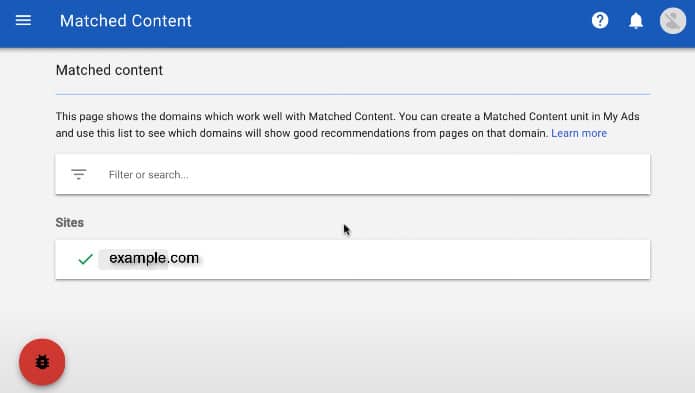The image size is (695, 393).
Task: Open the help question mark icon
Action: pyautogui.click(x=600, y=20)
